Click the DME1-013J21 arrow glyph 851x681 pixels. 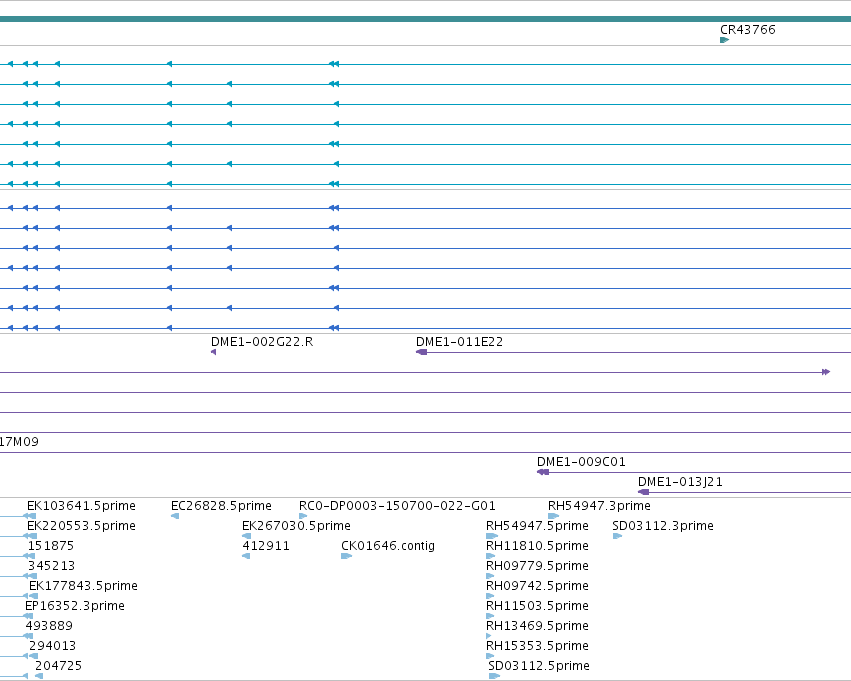[x=644, y=492]
